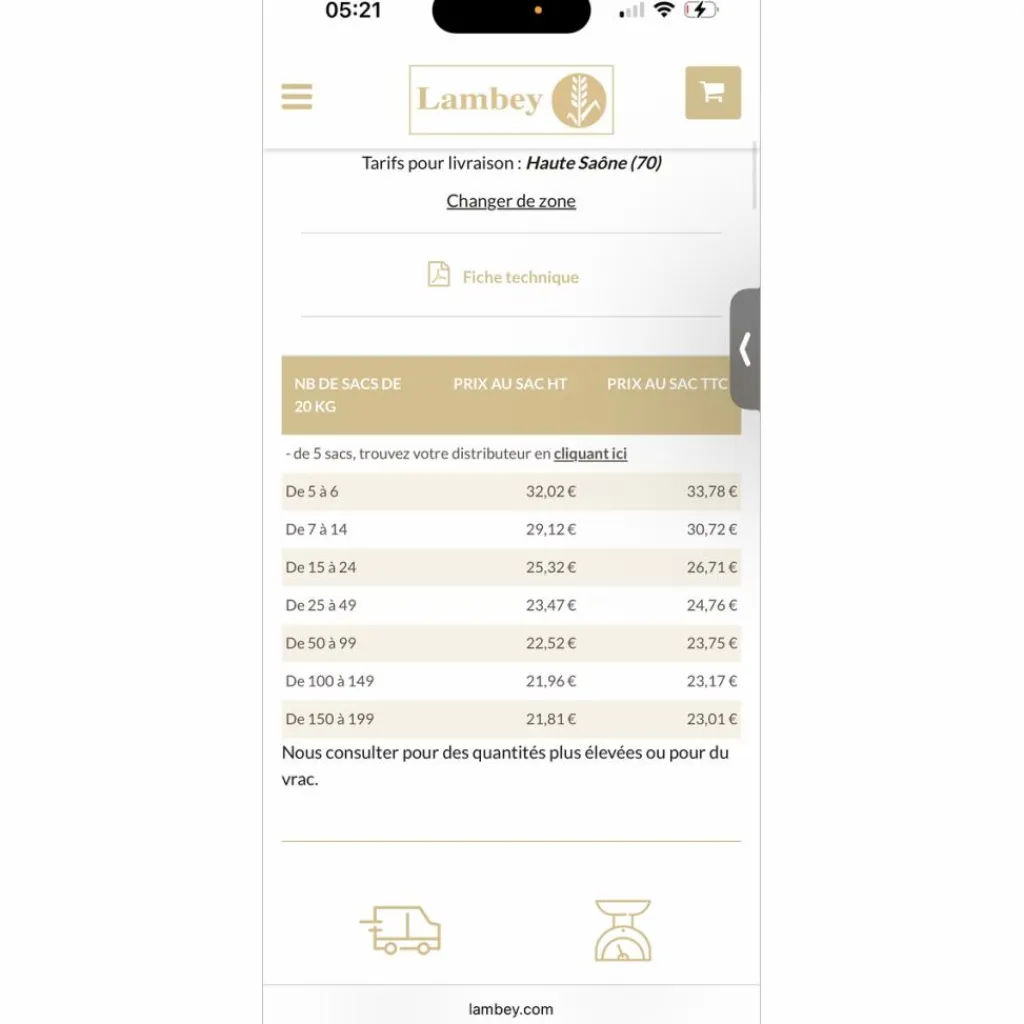Click the PRIX AU SAC HT column header

510,384
